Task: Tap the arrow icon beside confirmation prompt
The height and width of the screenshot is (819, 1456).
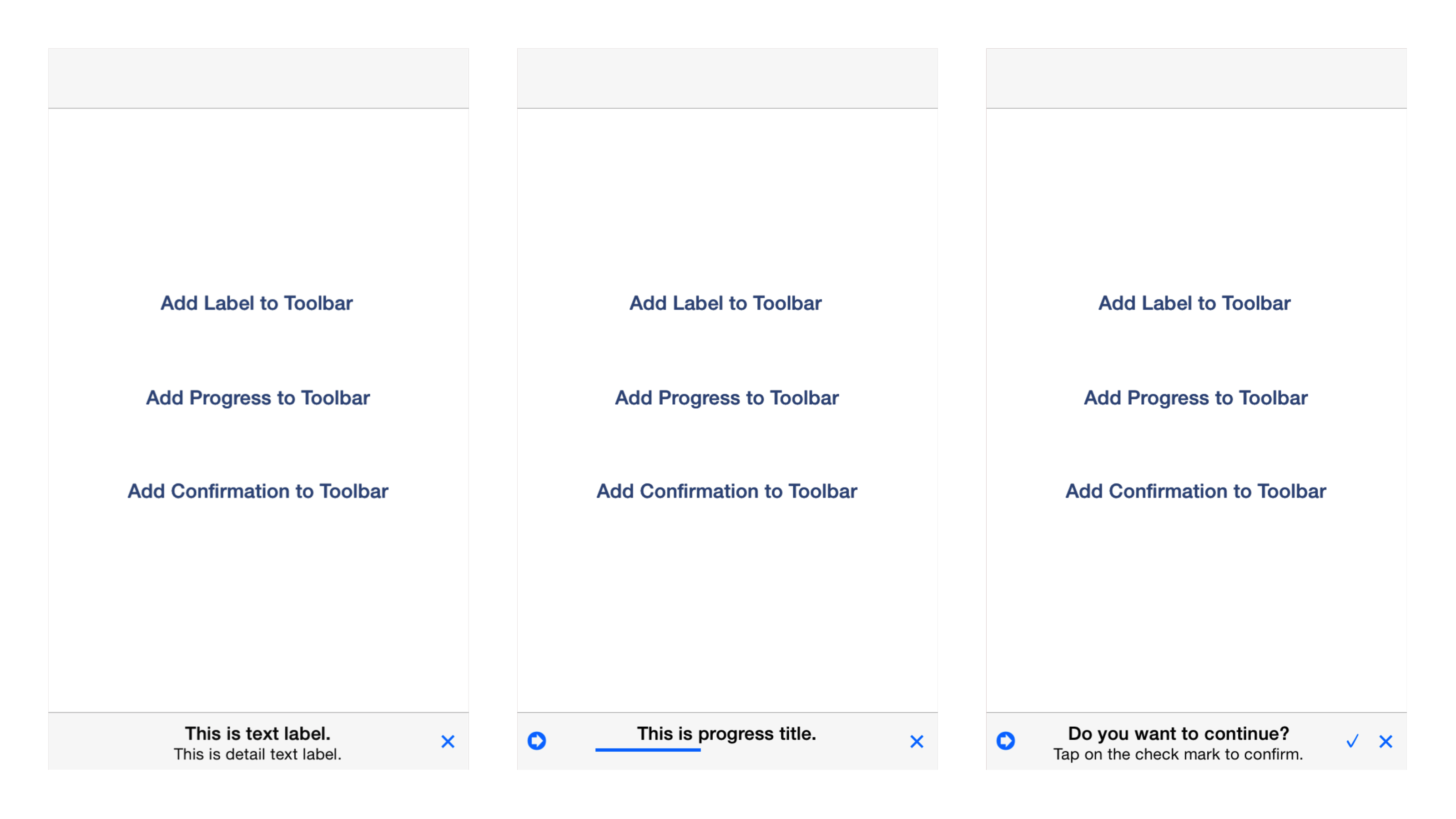Action: tap(1006, 740)
